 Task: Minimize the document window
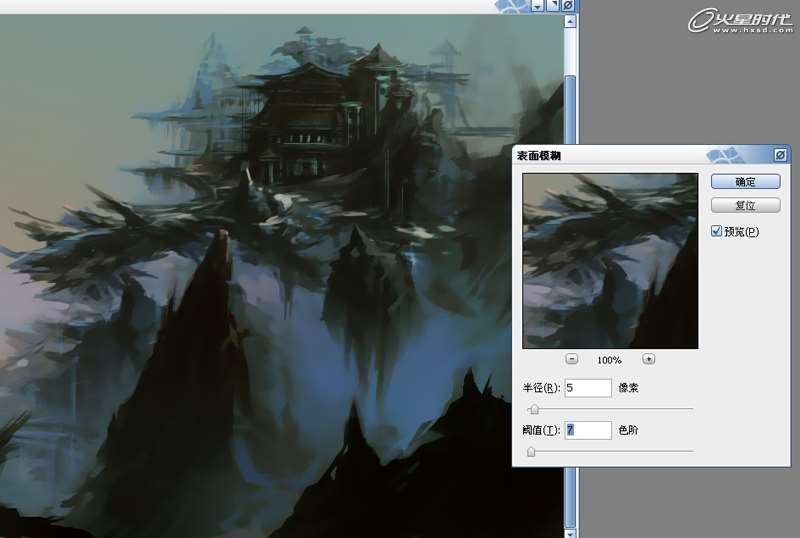coord(538,6)
